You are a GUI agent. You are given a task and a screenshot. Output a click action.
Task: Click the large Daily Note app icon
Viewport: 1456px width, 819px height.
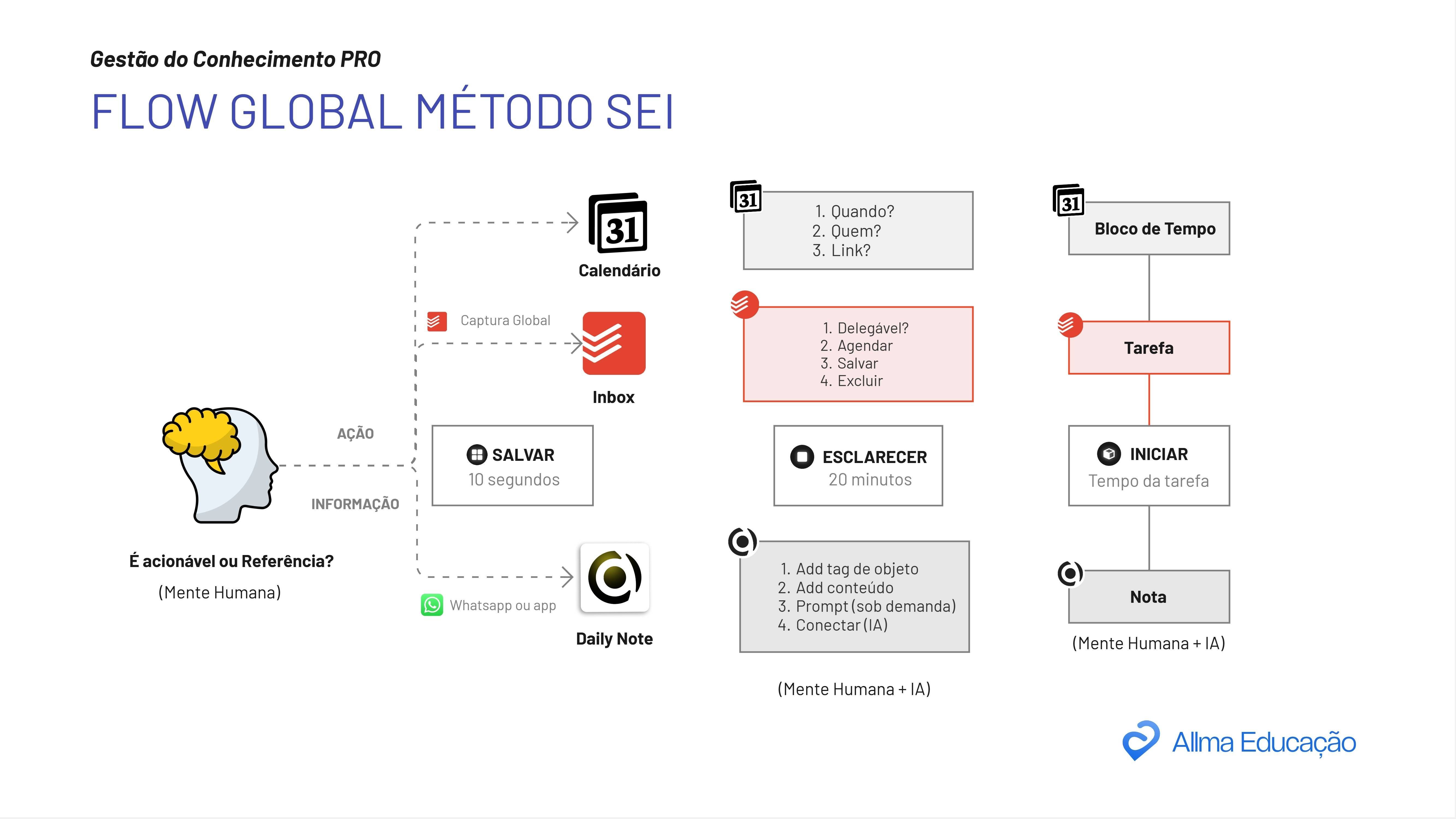(614, 578)
